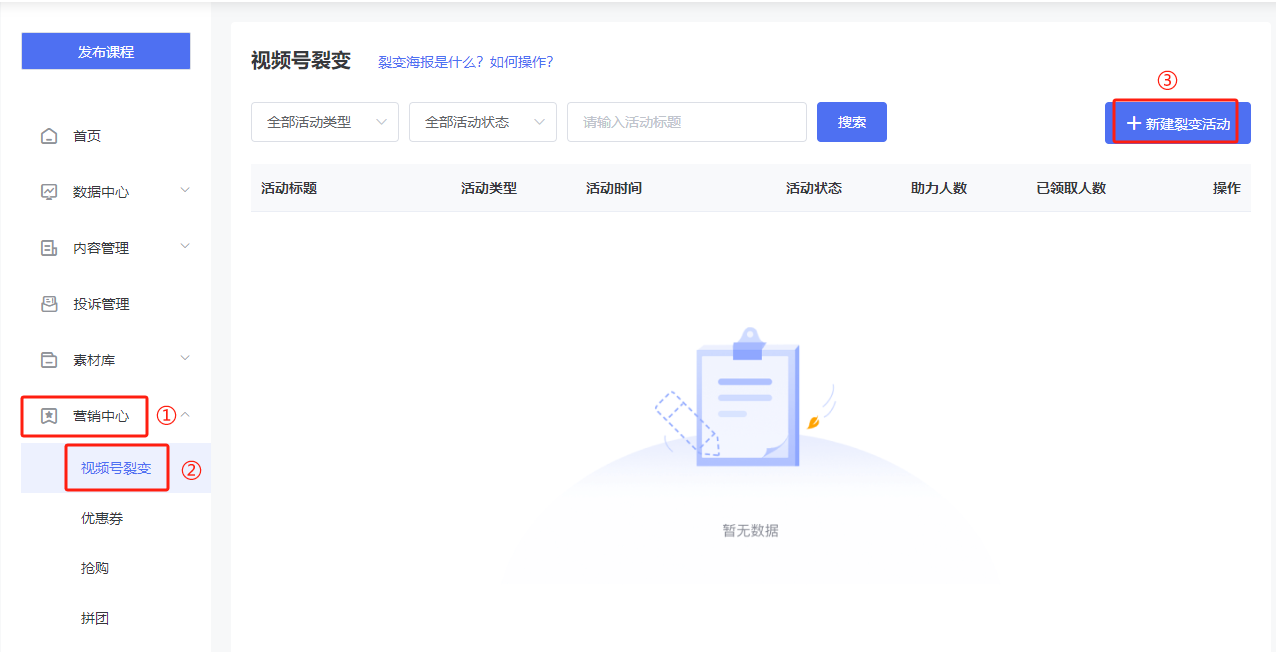
Task: Click the 发布课程 button
Action: coord(106,51)
